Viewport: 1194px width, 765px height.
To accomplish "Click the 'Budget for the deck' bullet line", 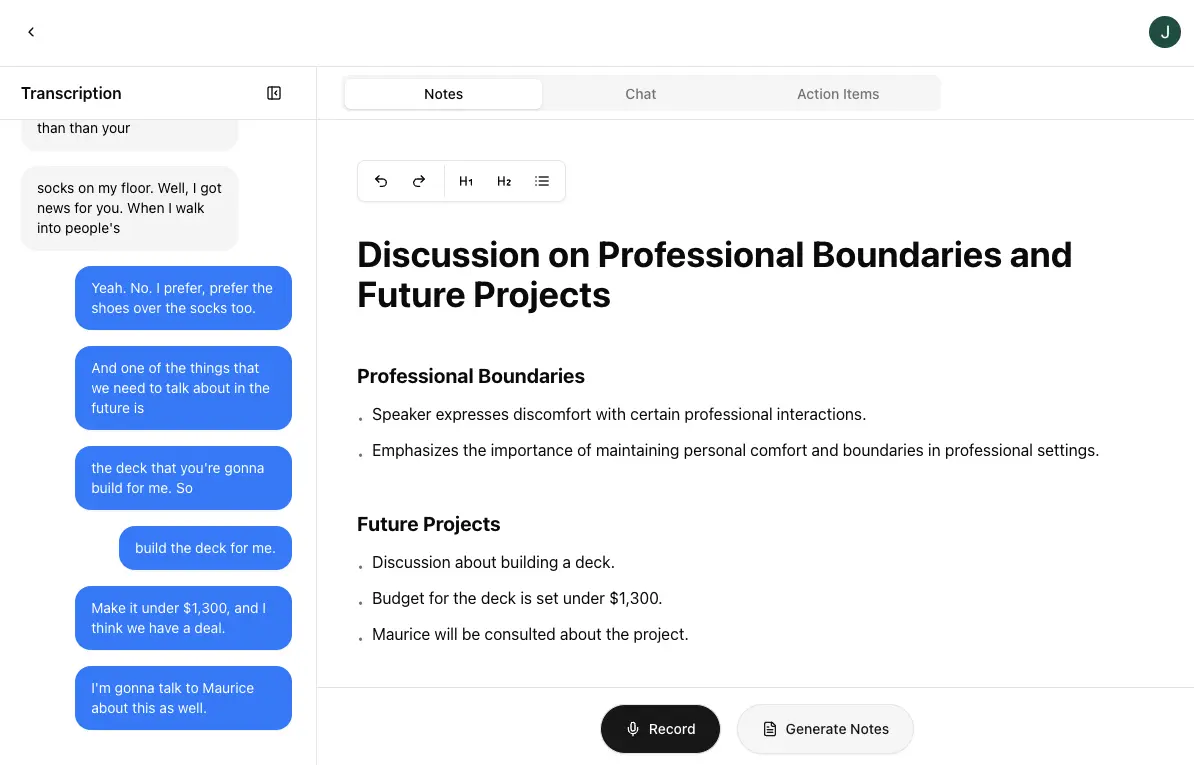I will coord(517,598).
